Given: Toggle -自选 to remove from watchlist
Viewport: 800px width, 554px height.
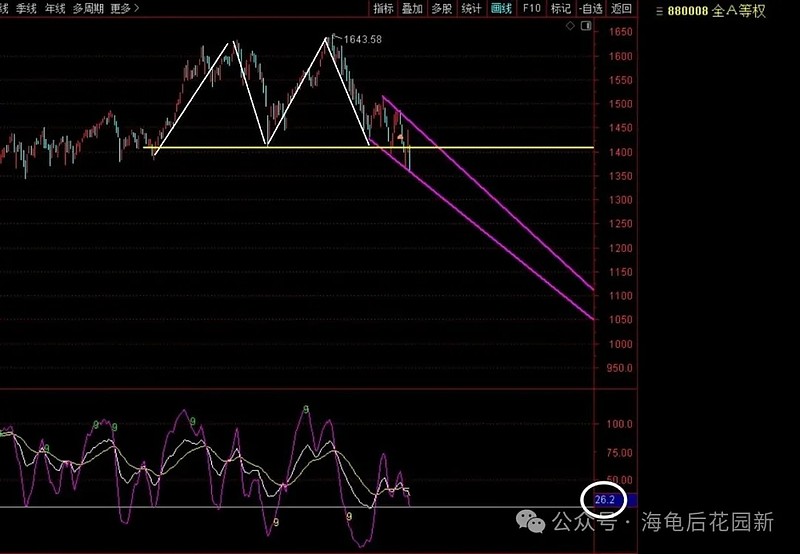Looking at the screenshot, I should tap(591, 8).
